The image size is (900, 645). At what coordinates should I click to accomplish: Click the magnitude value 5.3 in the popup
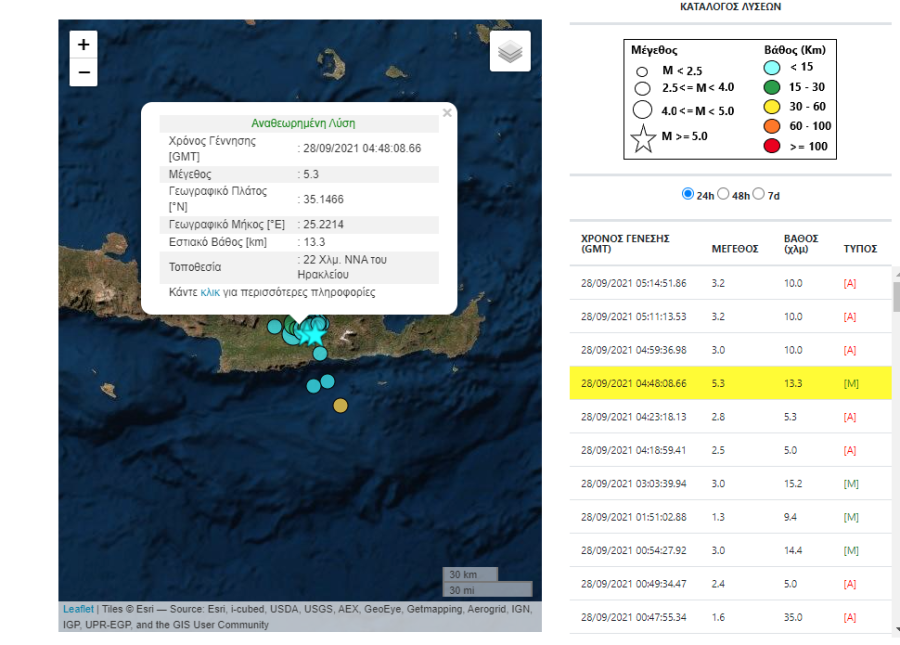pos(311,174)
